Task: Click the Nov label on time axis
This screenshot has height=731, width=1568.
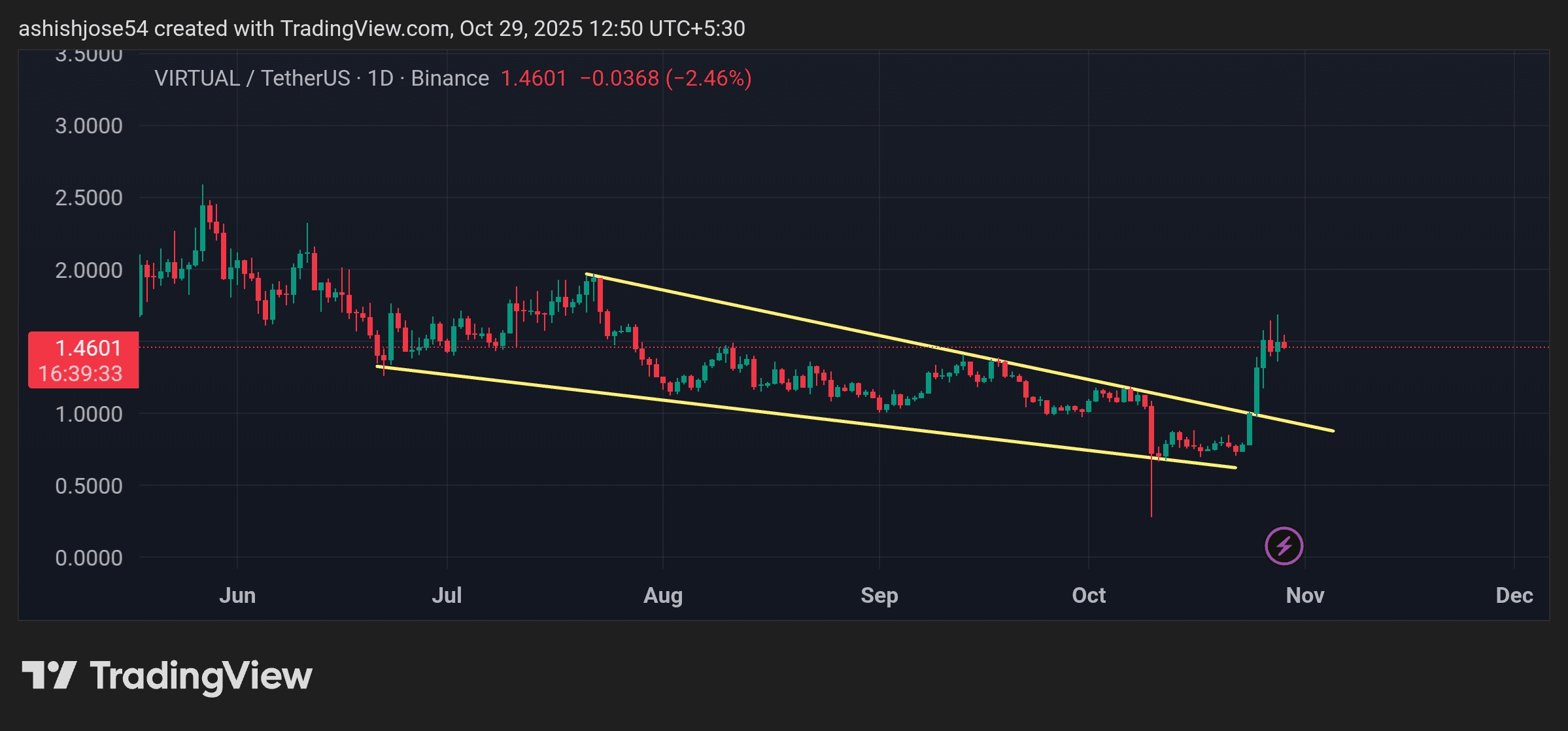Action: [x=1304, y=595]
